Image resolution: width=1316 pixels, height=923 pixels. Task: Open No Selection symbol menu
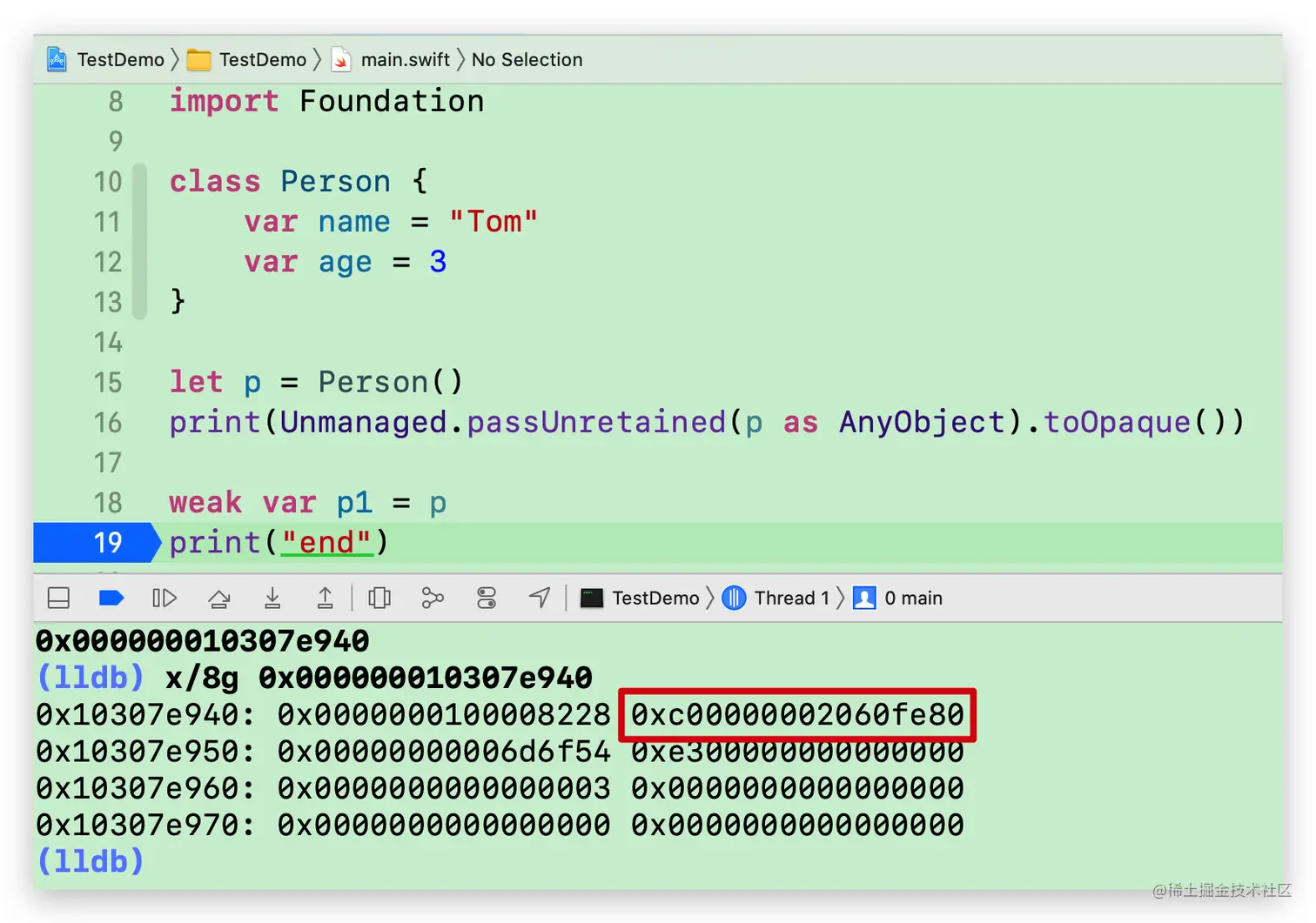click(x=527, y=59)
